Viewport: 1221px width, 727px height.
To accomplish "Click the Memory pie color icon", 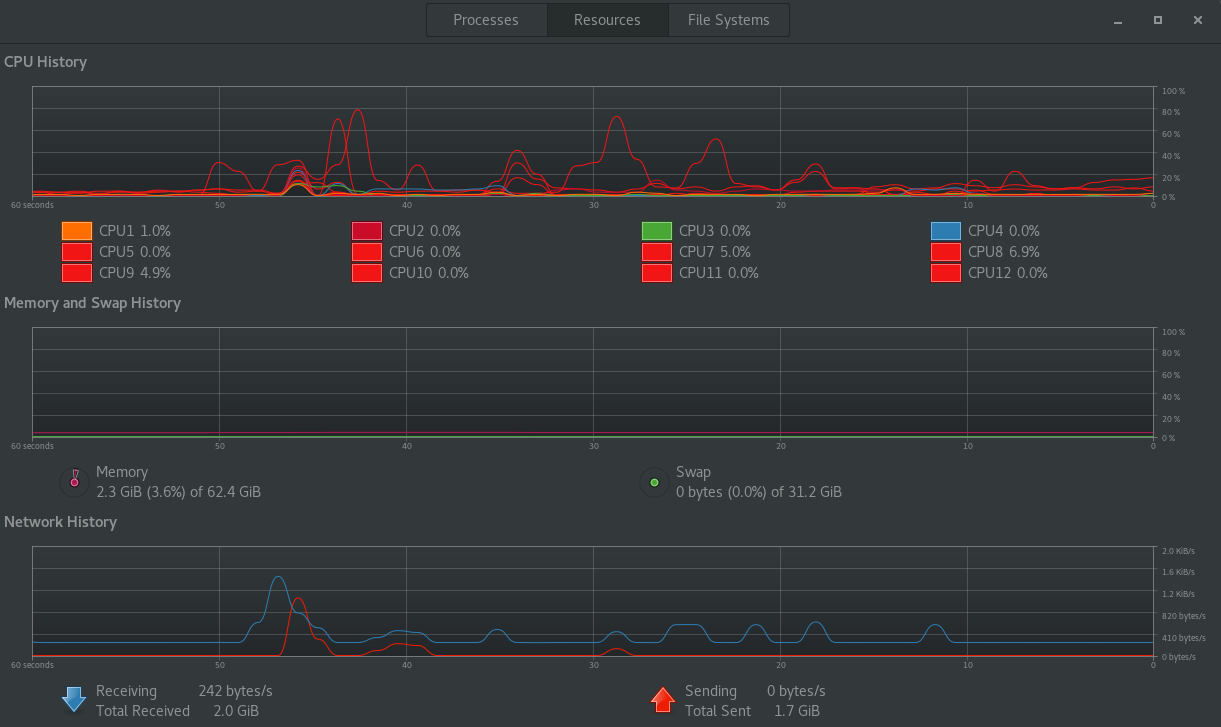I will (74, 482).
